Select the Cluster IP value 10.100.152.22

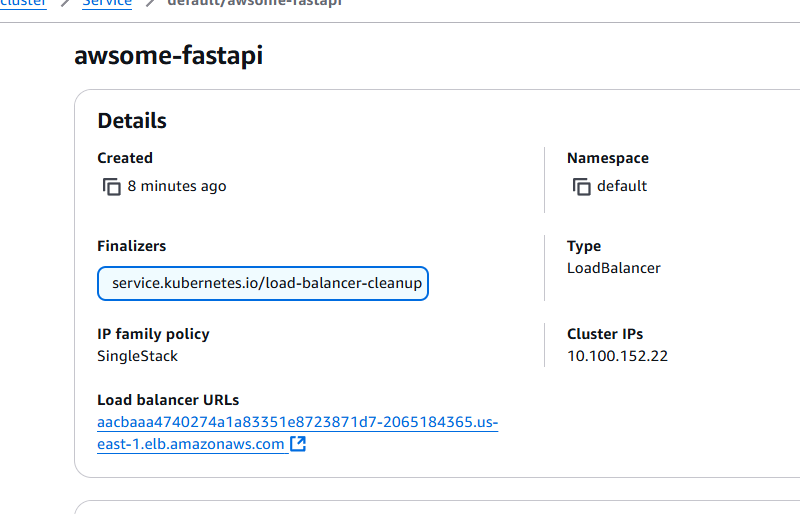(x=617, y=356)
